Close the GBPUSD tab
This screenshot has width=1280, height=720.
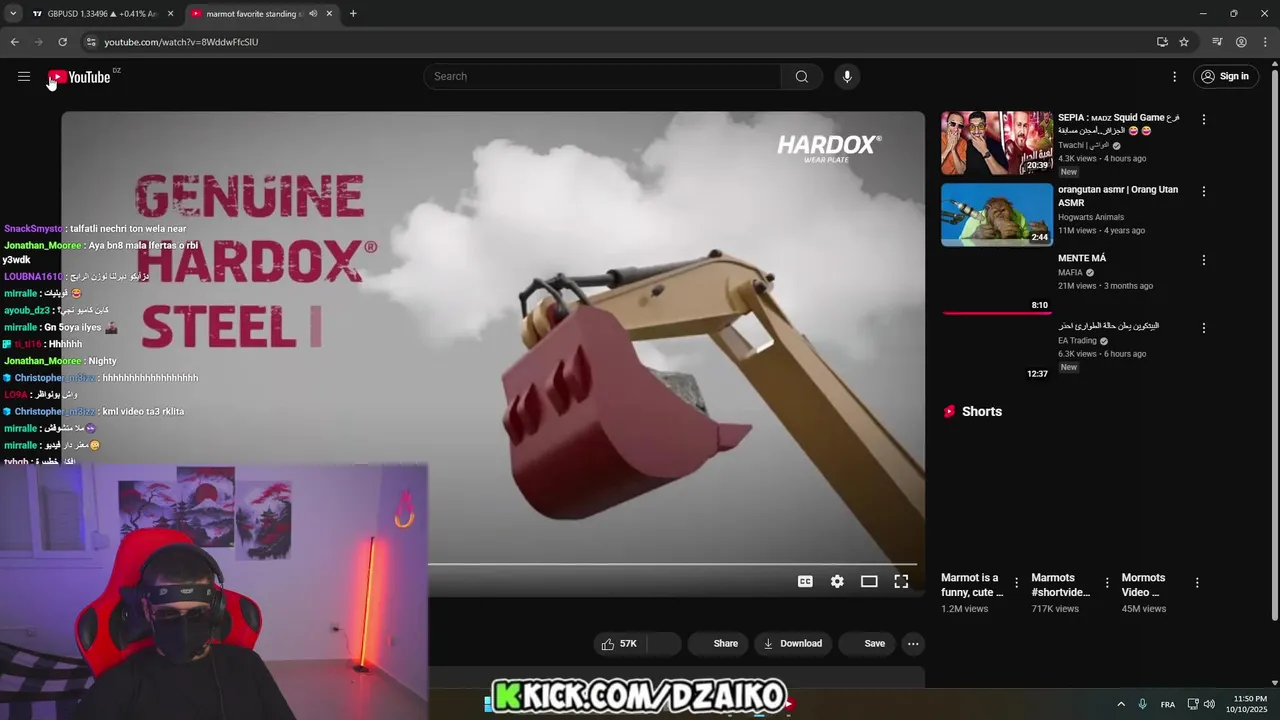(x=170, y=14)
